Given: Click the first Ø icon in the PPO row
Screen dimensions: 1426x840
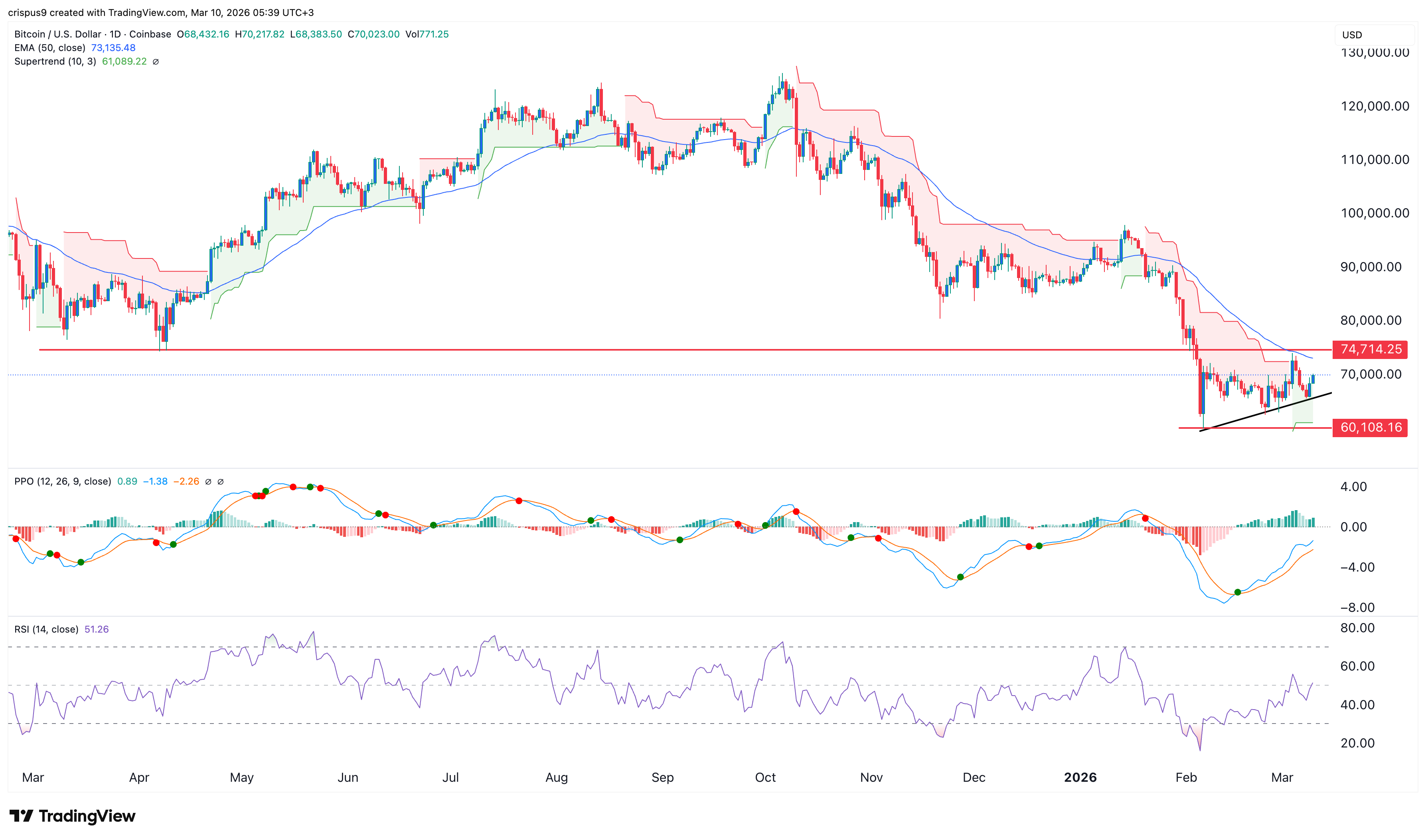Looking at the screenshot, I should coord(209,481).
